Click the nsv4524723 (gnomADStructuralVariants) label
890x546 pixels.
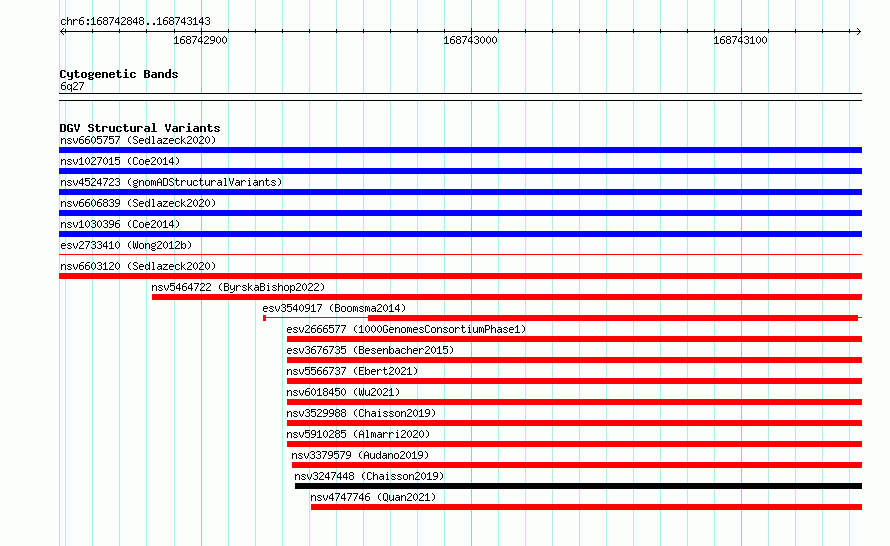171,182
